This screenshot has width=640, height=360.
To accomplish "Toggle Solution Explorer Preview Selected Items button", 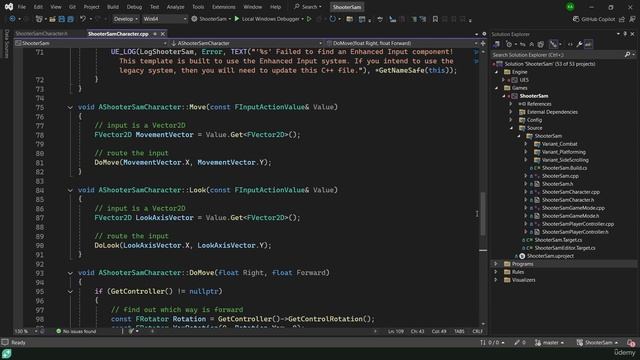I will (588, 44).
